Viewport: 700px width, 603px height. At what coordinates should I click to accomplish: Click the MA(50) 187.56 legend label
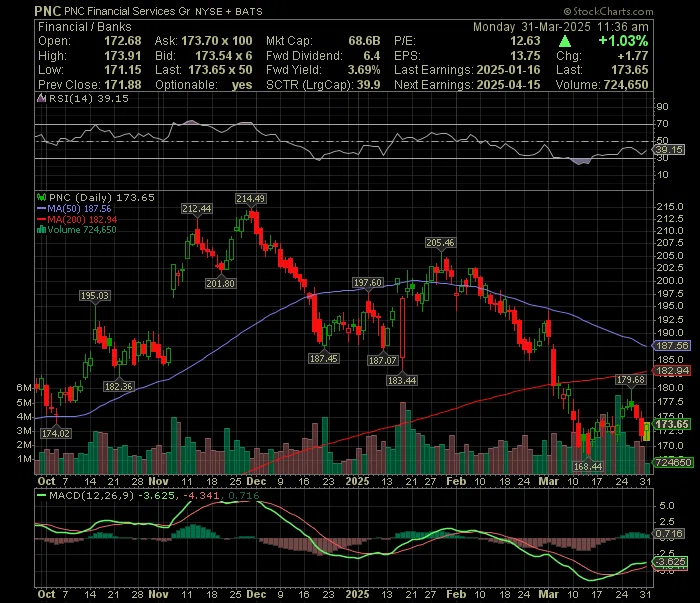tap(79, 208)
